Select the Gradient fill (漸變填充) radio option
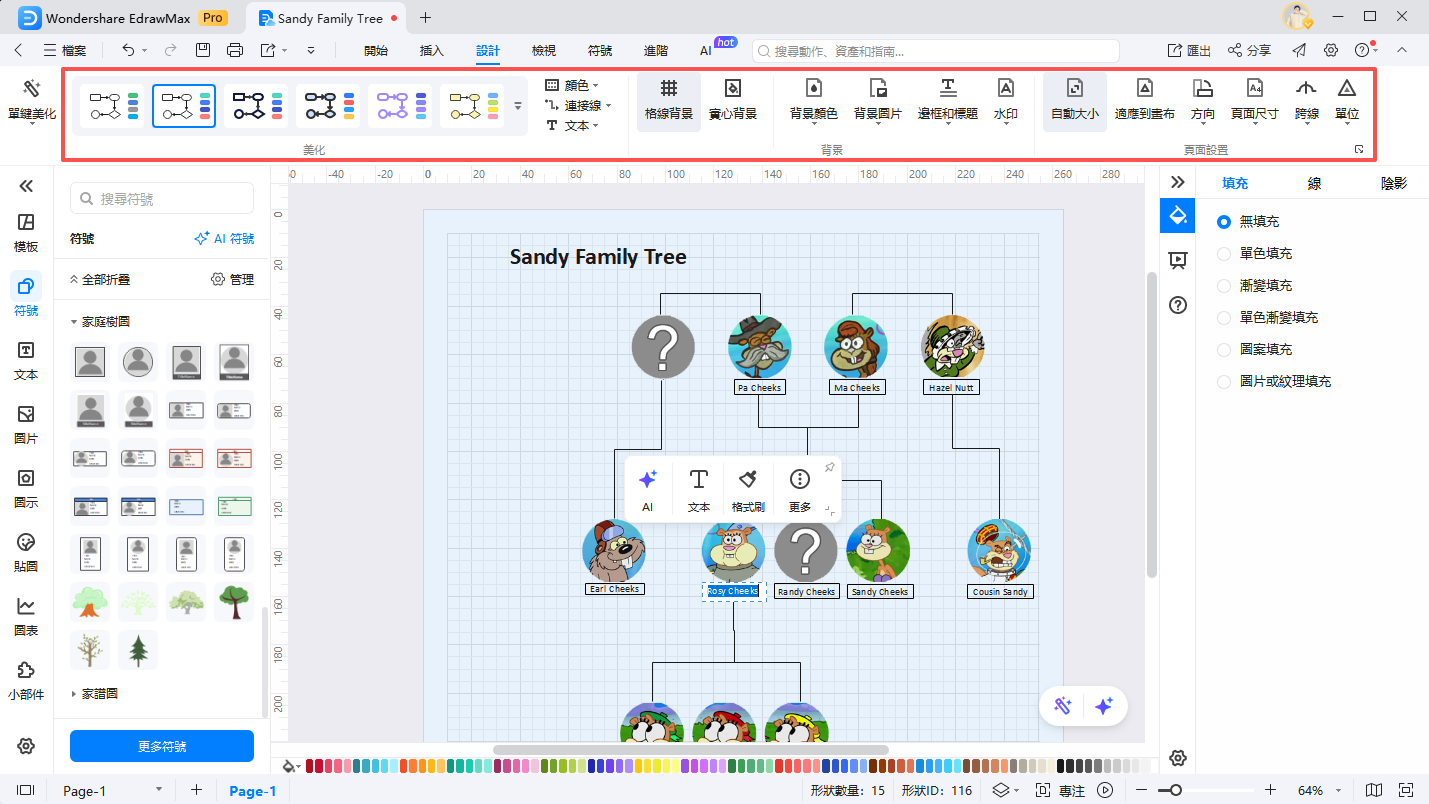 click(x=1224, y=286)
